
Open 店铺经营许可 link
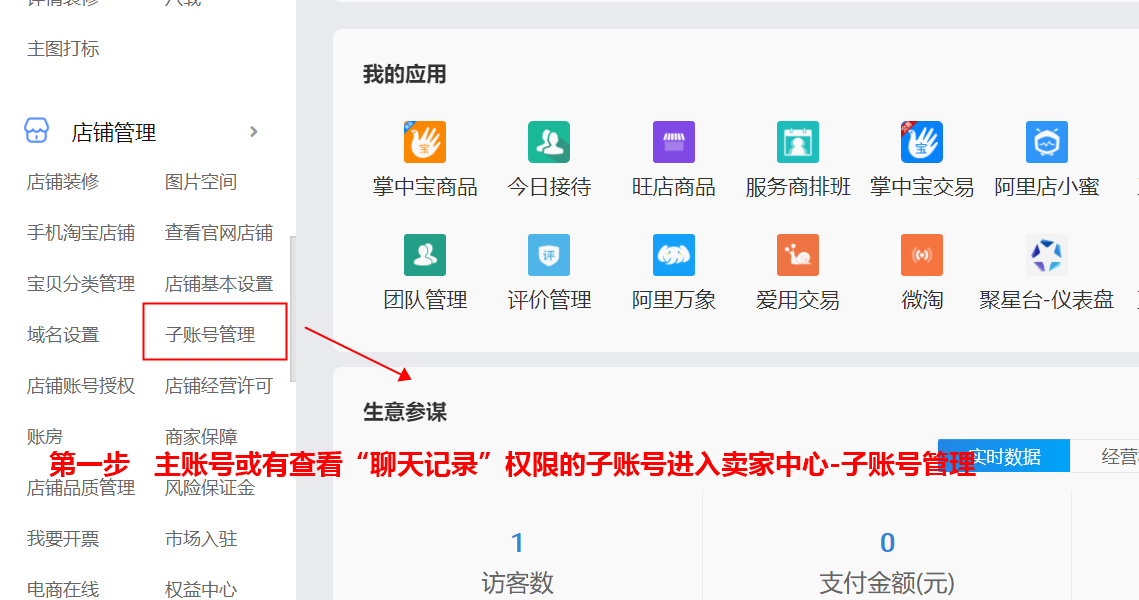[x=219, y=386]
